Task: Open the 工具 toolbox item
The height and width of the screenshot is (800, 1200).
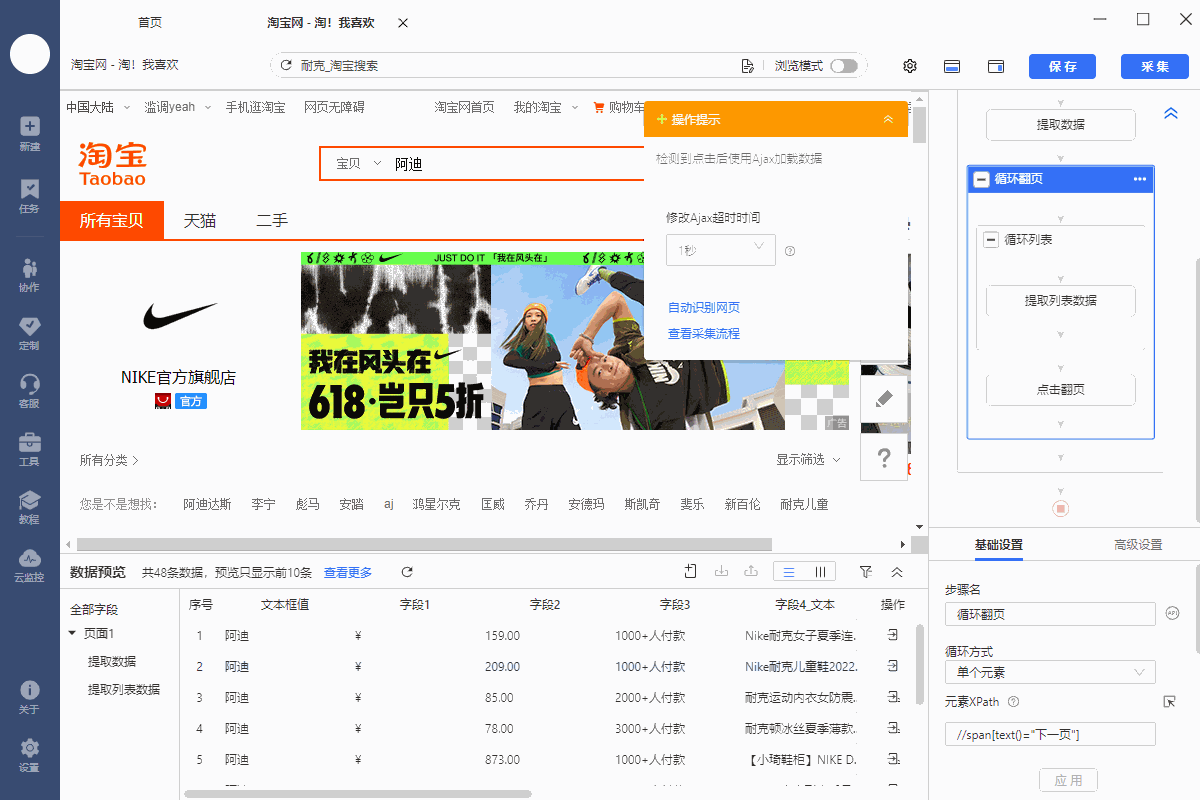Action: tap(29, 448)
